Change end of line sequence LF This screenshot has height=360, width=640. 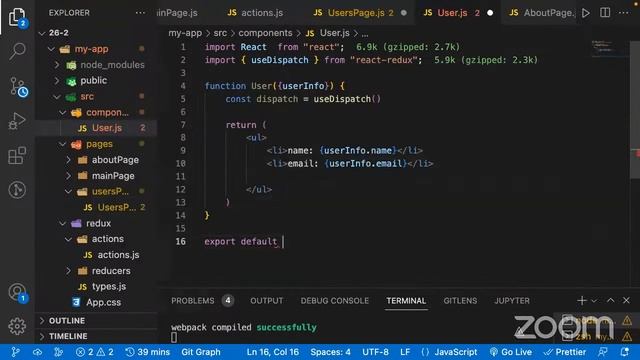(405, 352)
